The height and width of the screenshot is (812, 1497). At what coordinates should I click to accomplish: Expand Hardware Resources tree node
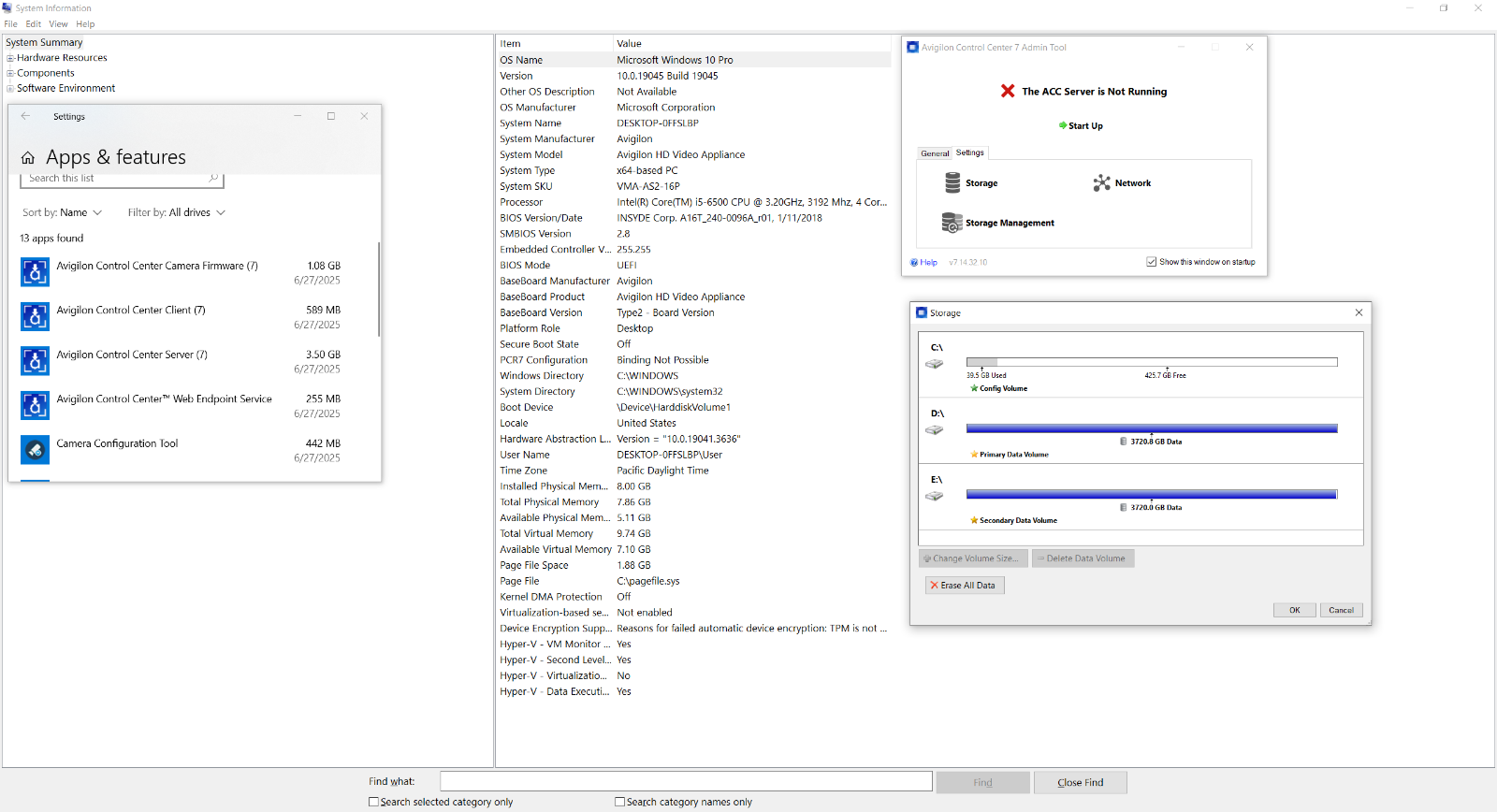[x=10, y=58]
